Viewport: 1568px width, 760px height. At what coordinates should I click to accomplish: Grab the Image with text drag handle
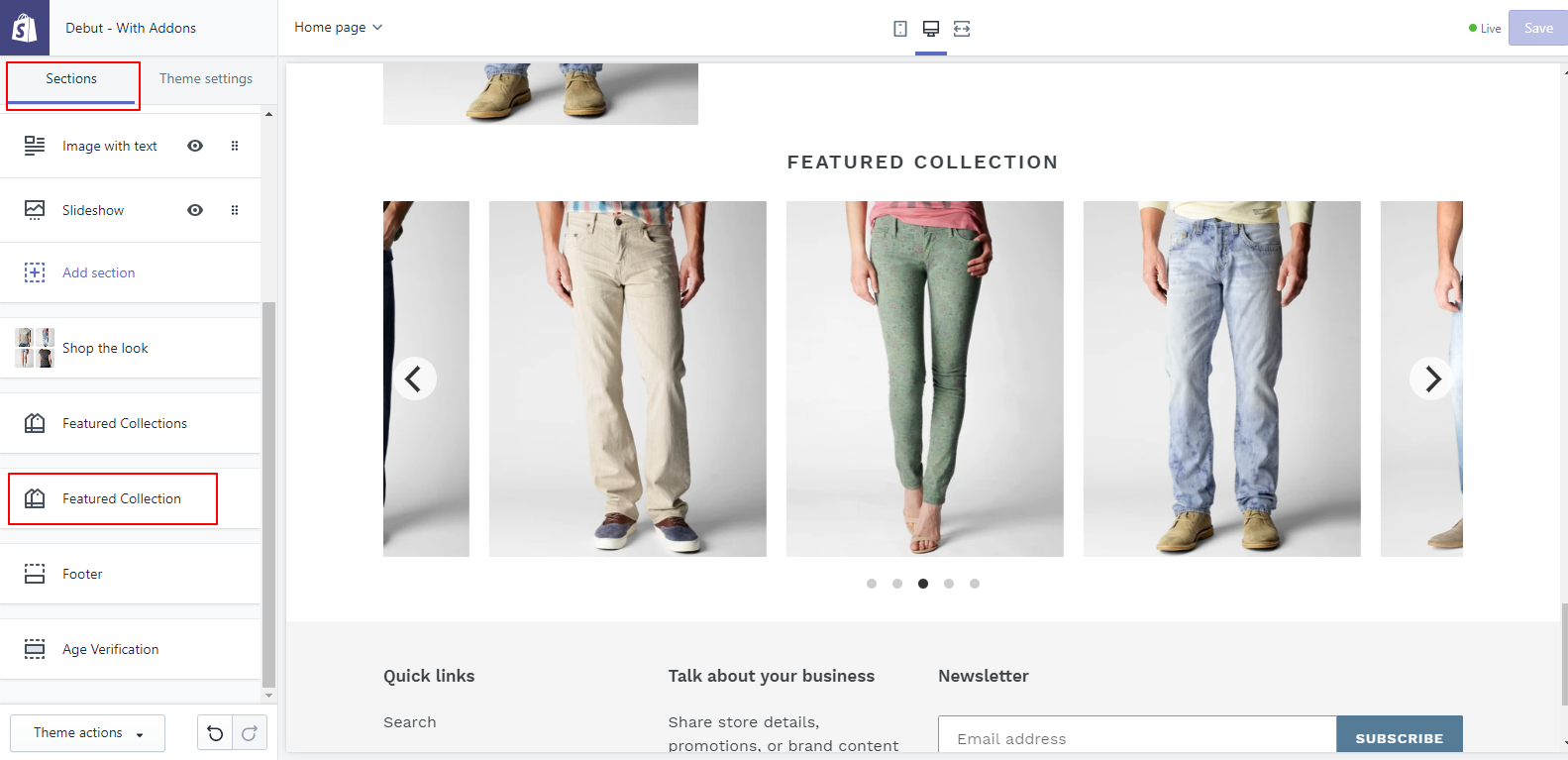pyautogui.click(x=235, y=146)
